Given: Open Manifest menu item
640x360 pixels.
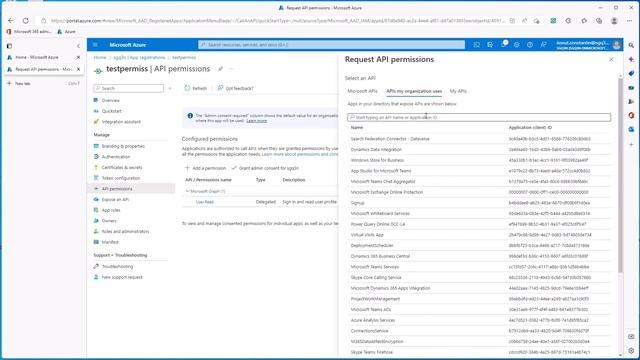Looking at the screenshot, I should (x=110, y=242).
